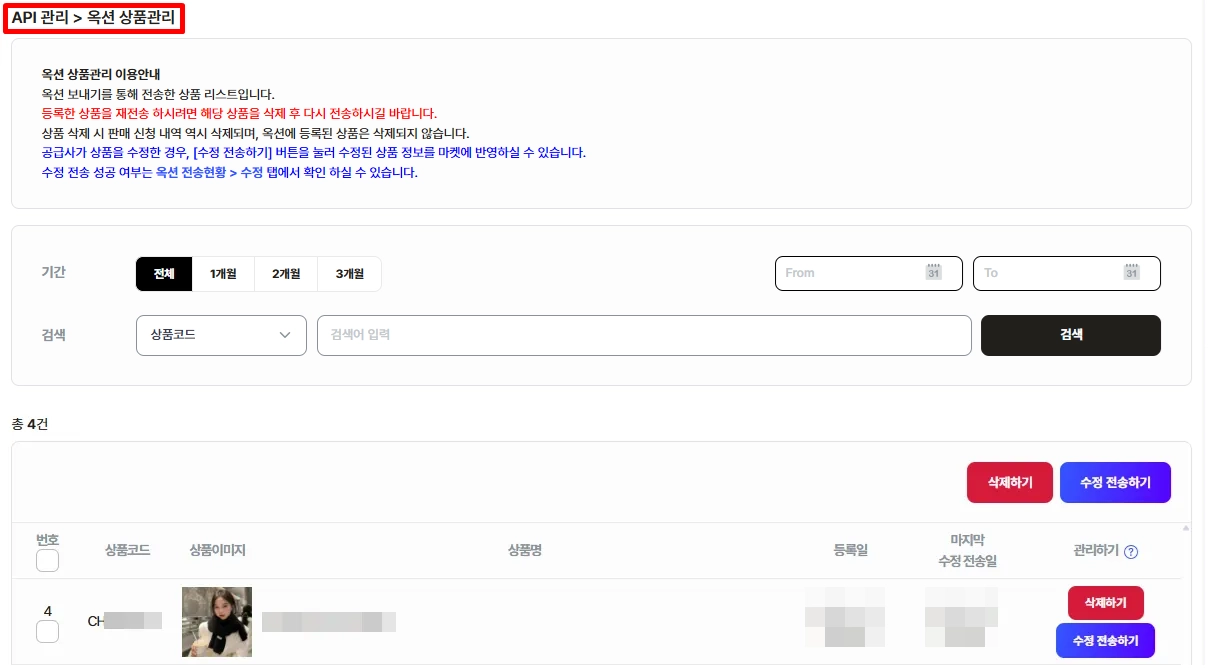Click the 관리하기 help question-mark icon
The width and height of the screenshot is (1208, 669).
point(1131,551)
